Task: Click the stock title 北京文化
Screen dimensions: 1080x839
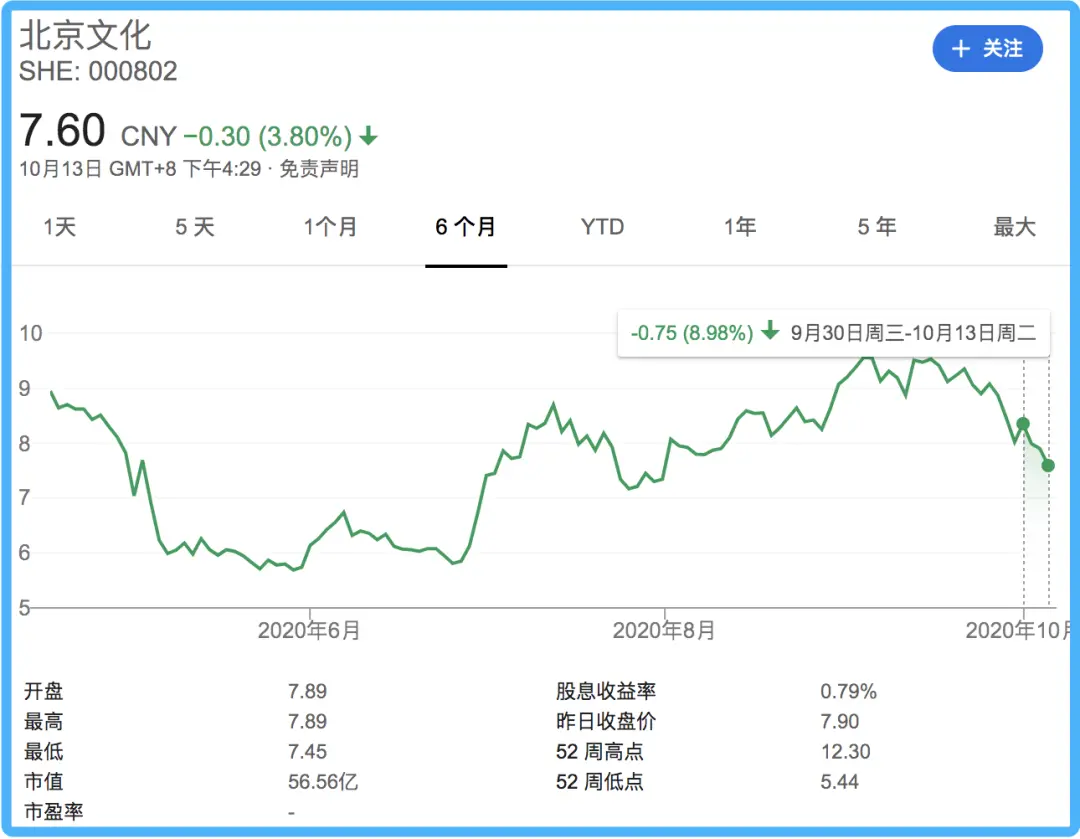Action: coord(85,35)
